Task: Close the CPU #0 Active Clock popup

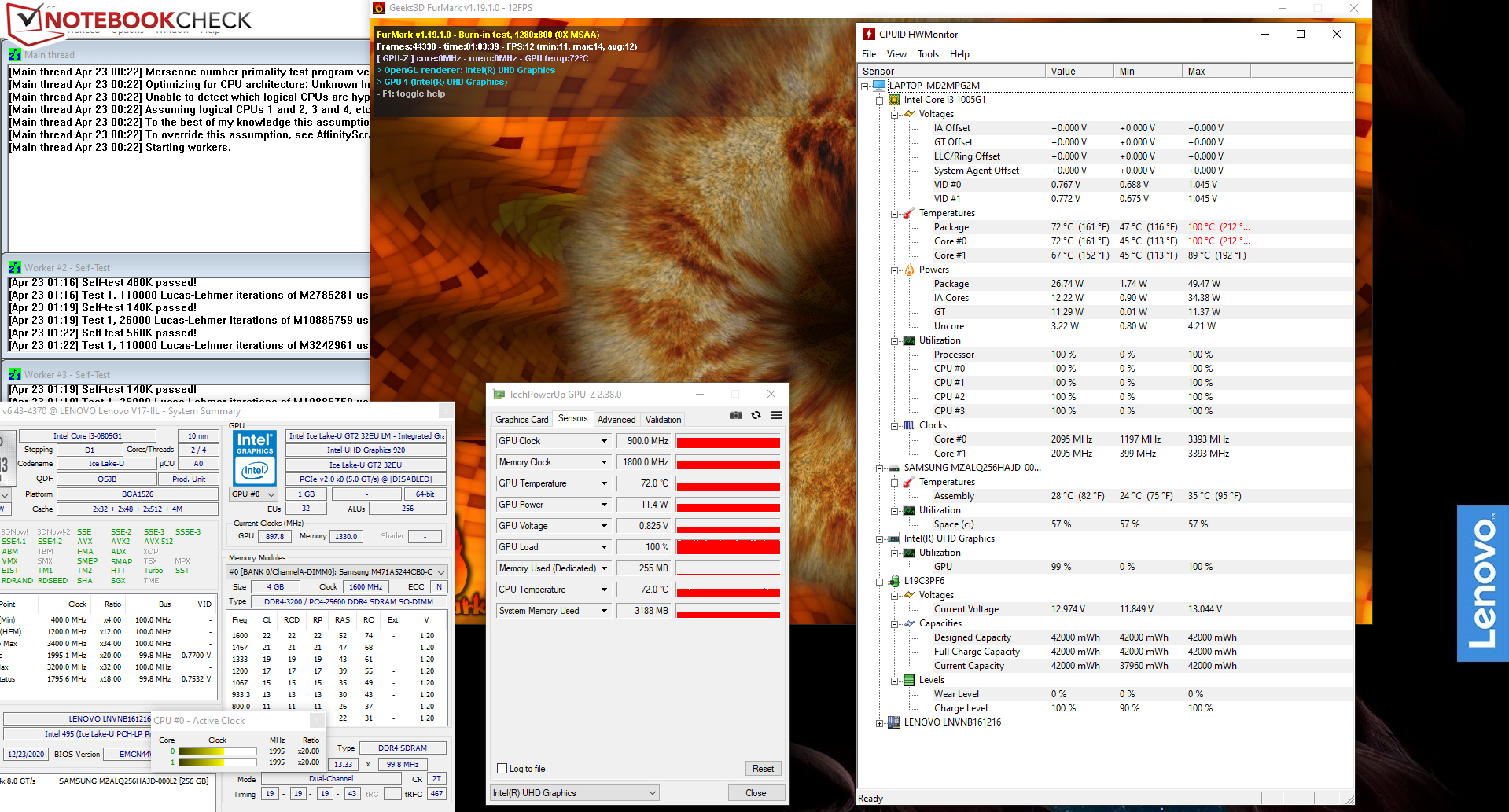Action: pyautogui.click(x=316, y=721)
